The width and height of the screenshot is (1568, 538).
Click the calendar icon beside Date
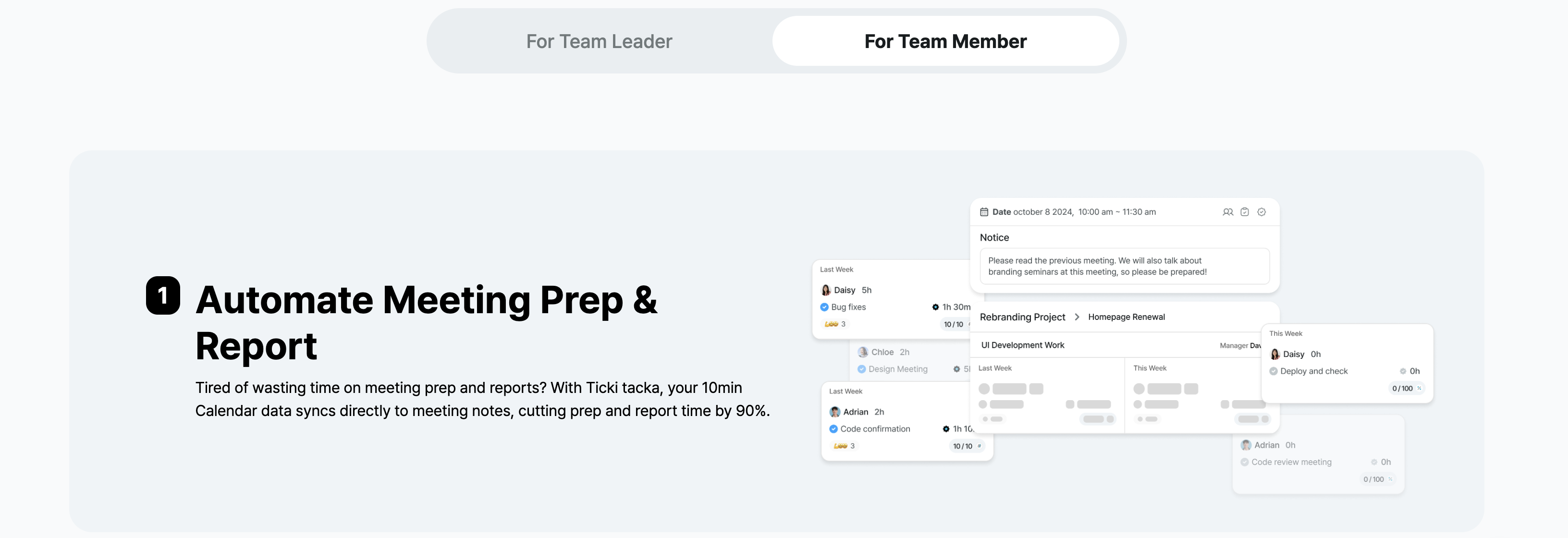(984, 212)
